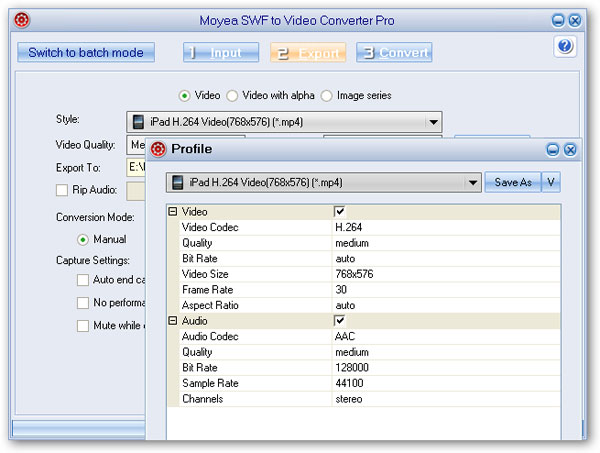Viewport: 600px width, 453px height.
Task: Switch to batch mode
Action: [x=86, y=52]
